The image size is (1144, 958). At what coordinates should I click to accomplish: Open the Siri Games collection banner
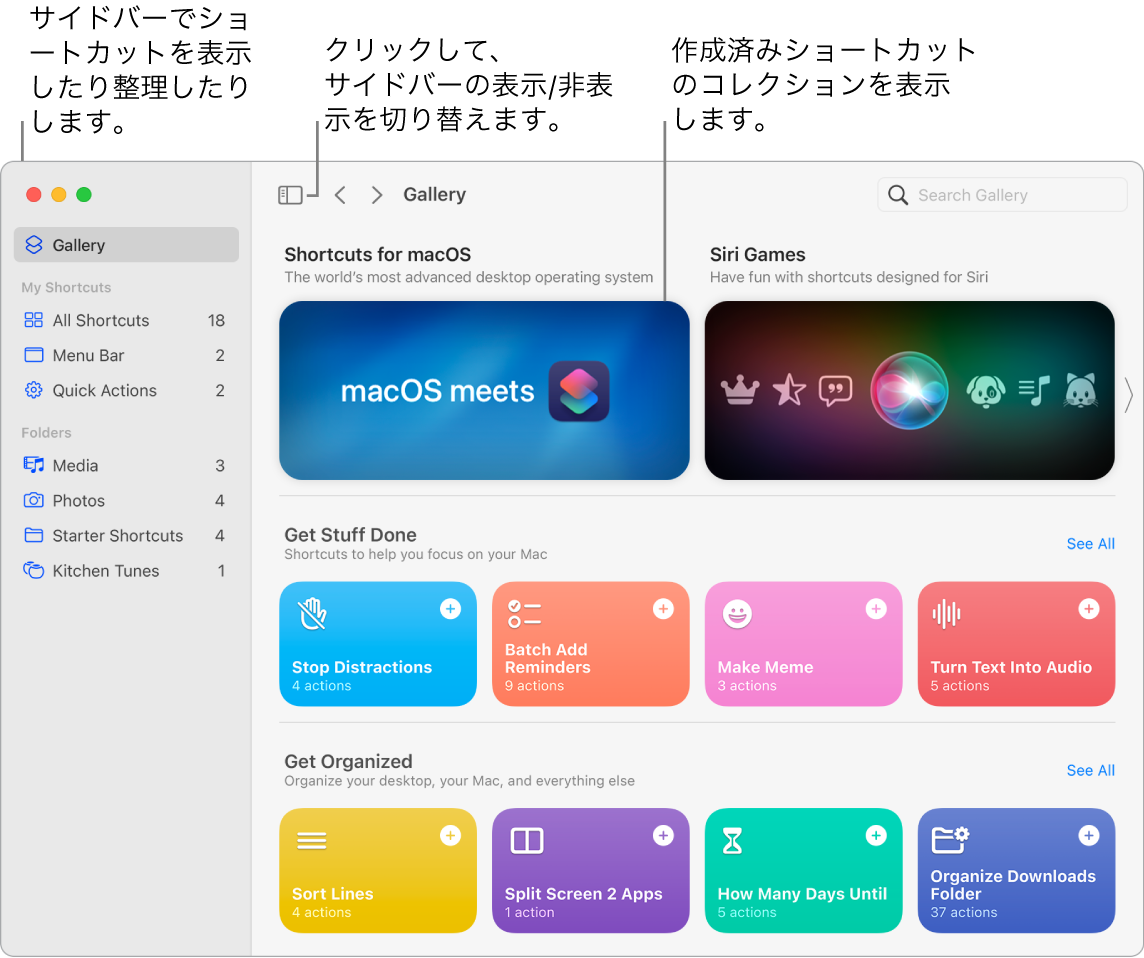(x=909, y=390)
